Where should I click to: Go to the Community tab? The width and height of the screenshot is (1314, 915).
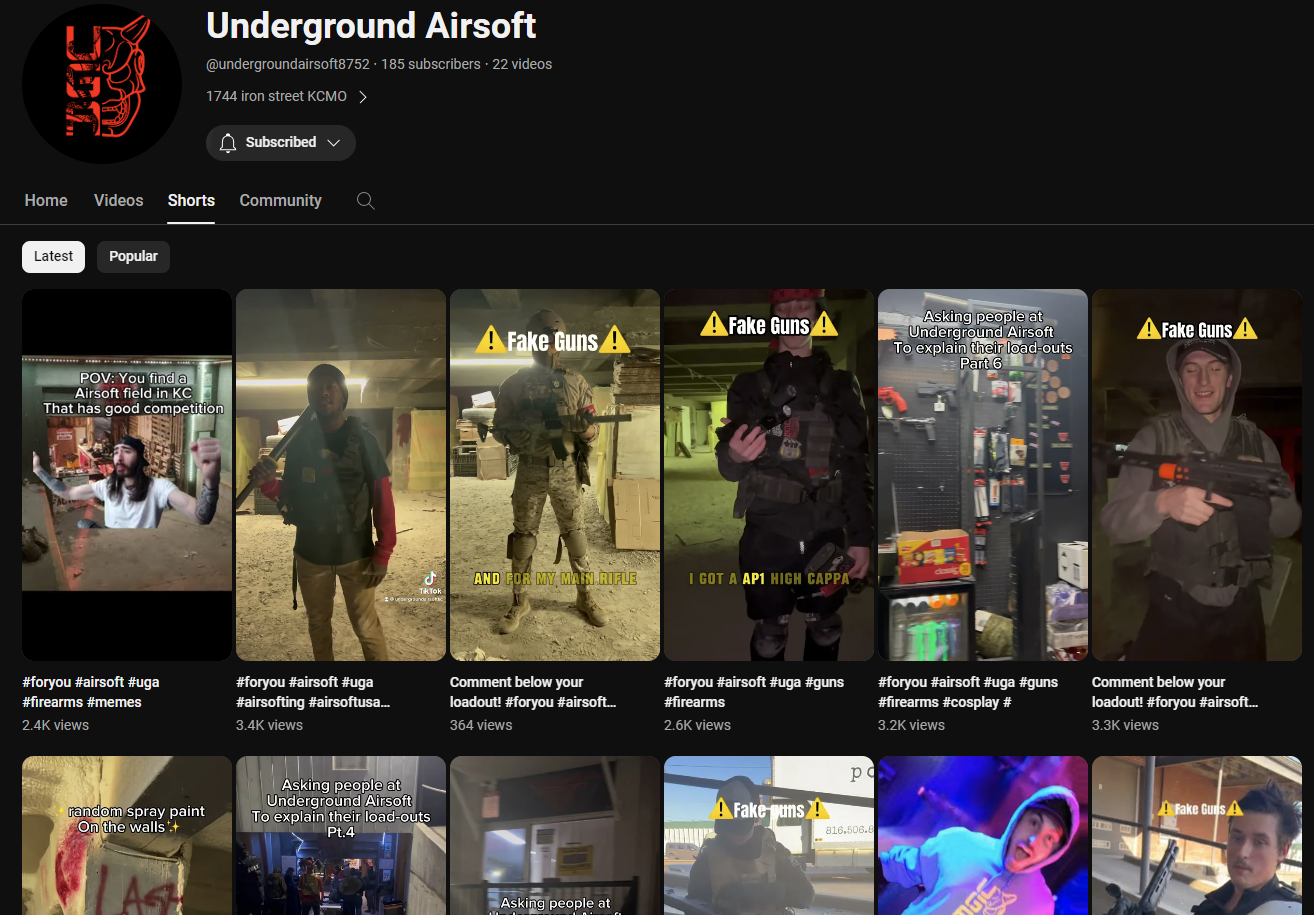point(280,201)
